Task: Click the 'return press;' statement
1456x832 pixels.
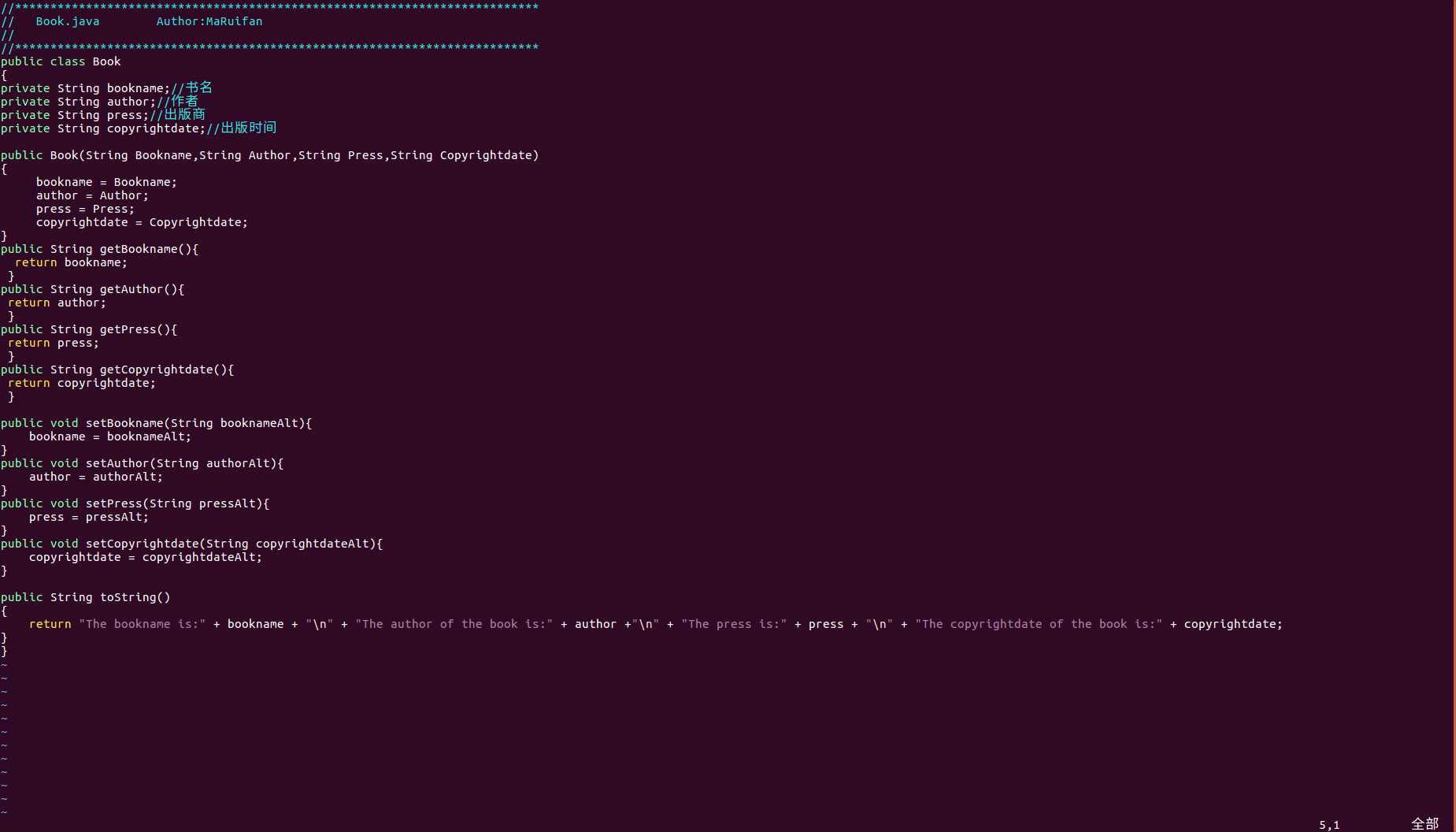Action: click(x=54, y=343)
